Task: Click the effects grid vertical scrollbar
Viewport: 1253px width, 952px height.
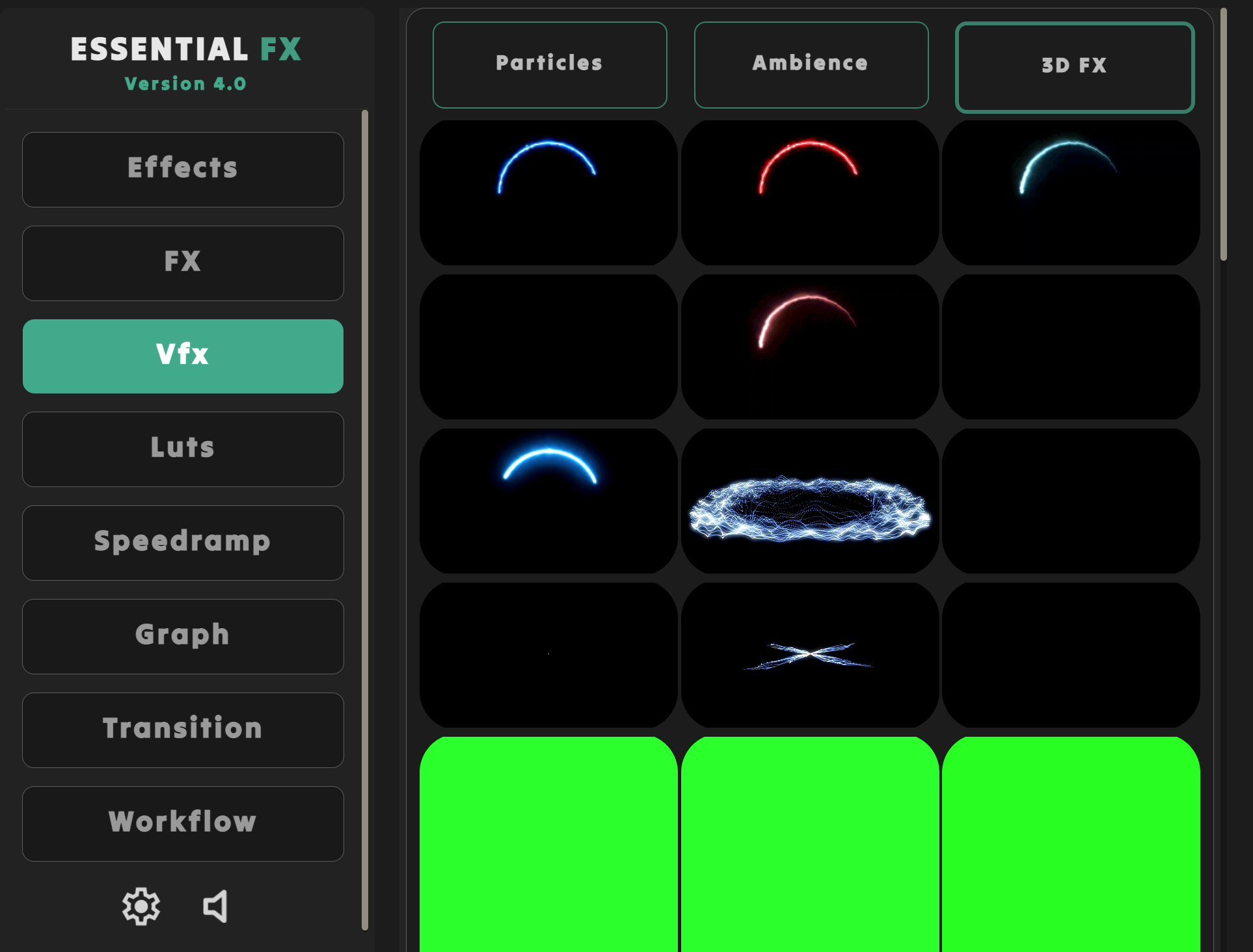Action: click(x=1224, y=135)
